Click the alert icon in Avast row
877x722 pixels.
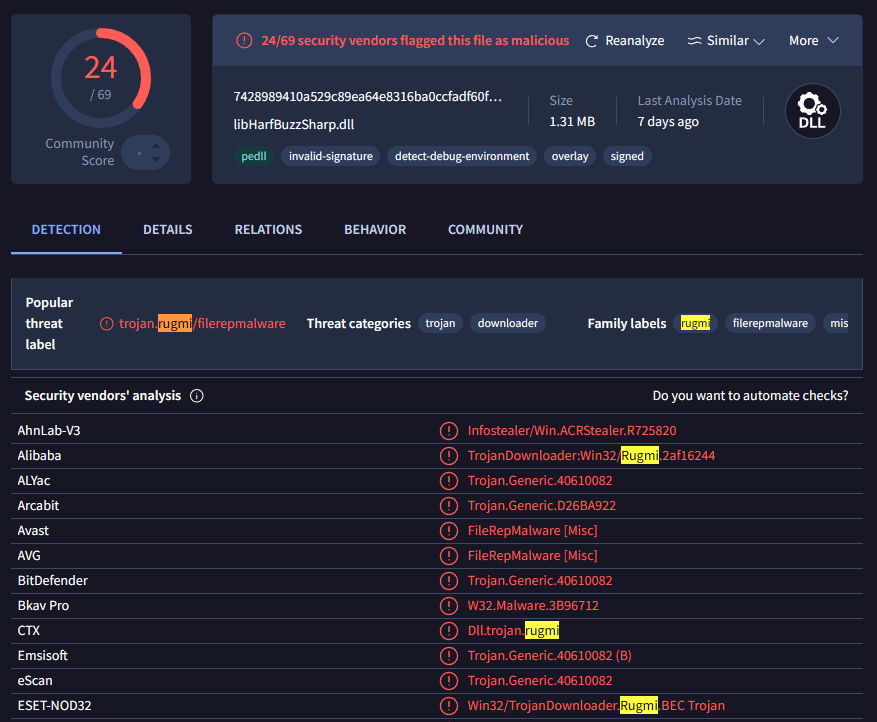449,531
